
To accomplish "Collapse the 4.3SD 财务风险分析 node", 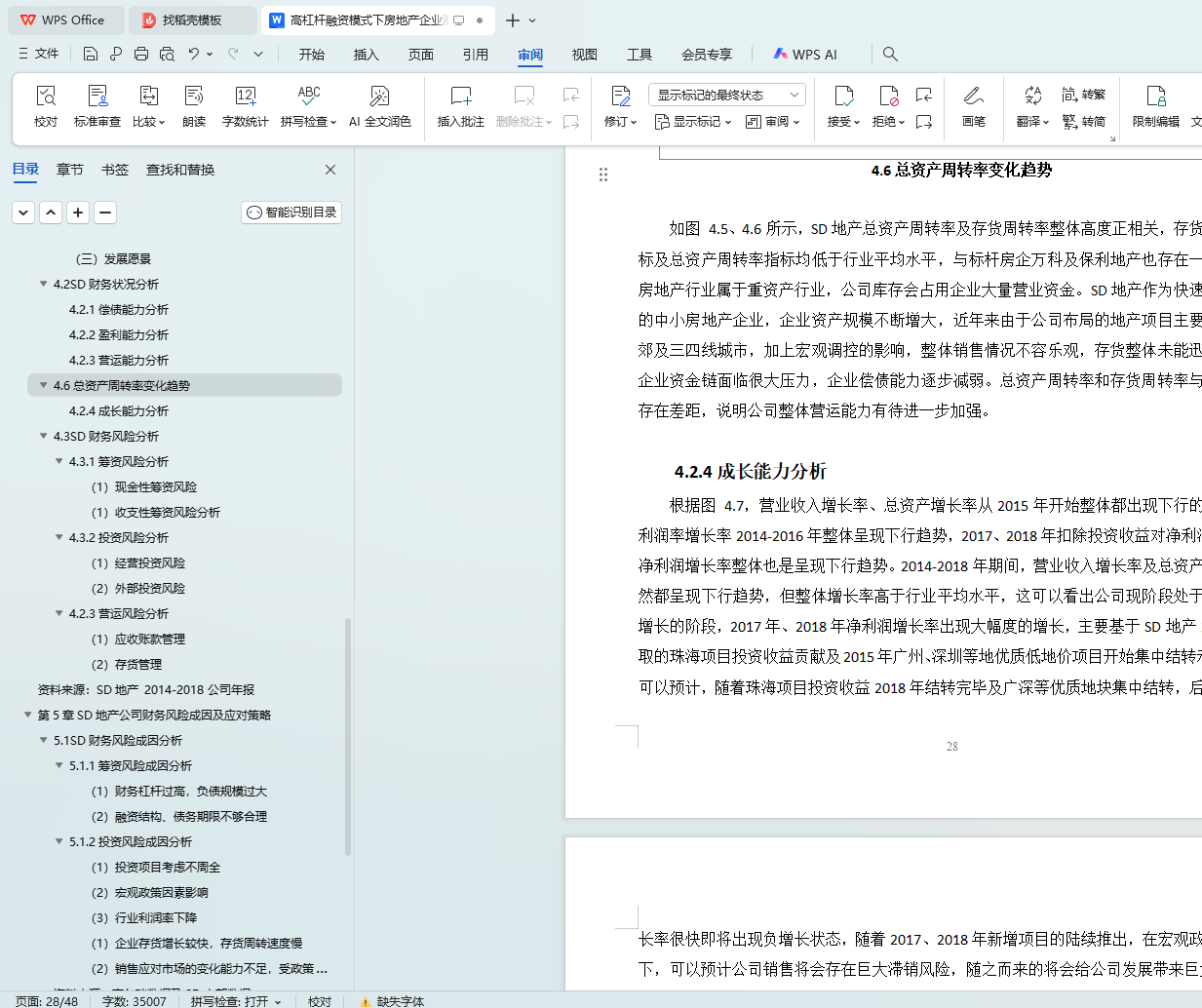I will [x=43, y=436].
